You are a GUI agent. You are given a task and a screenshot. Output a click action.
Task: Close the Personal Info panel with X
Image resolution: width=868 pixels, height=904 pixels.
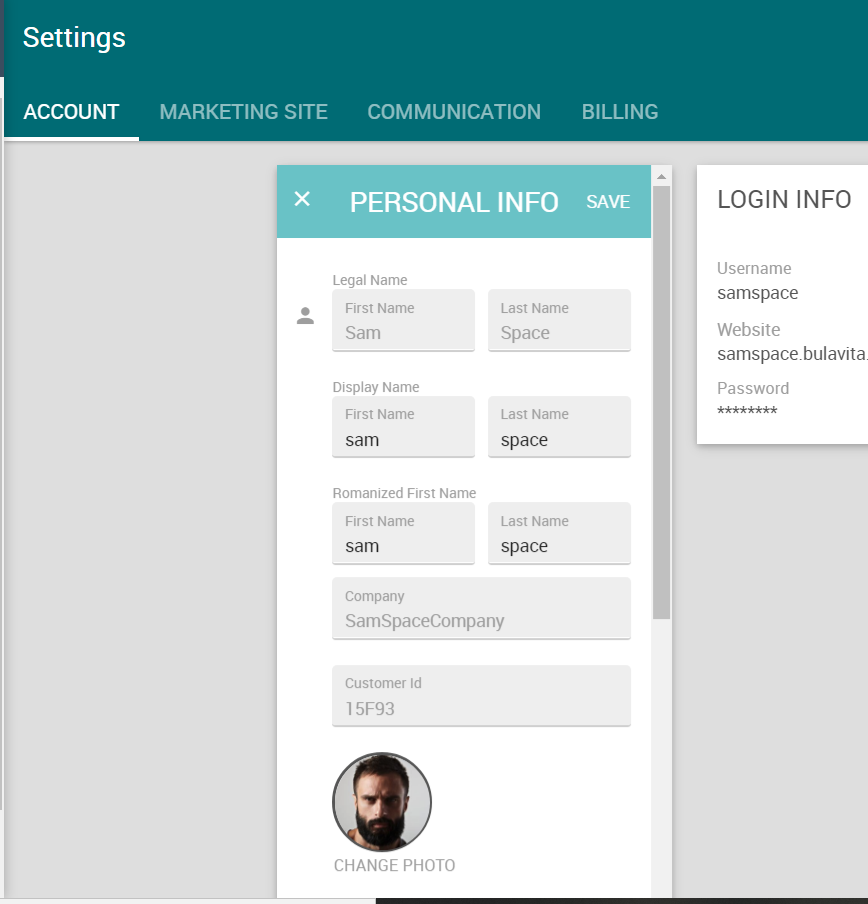point(302,200)
